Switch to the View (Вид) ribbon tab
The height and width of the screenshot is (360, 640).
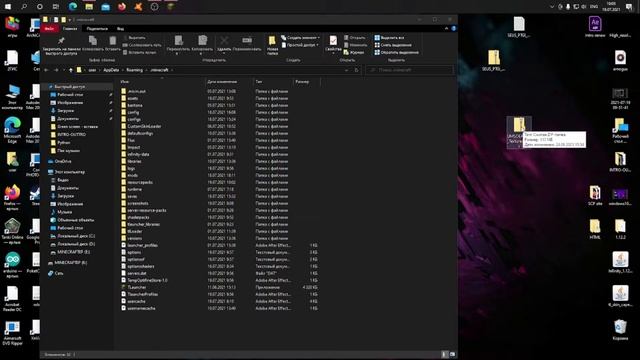120,29
